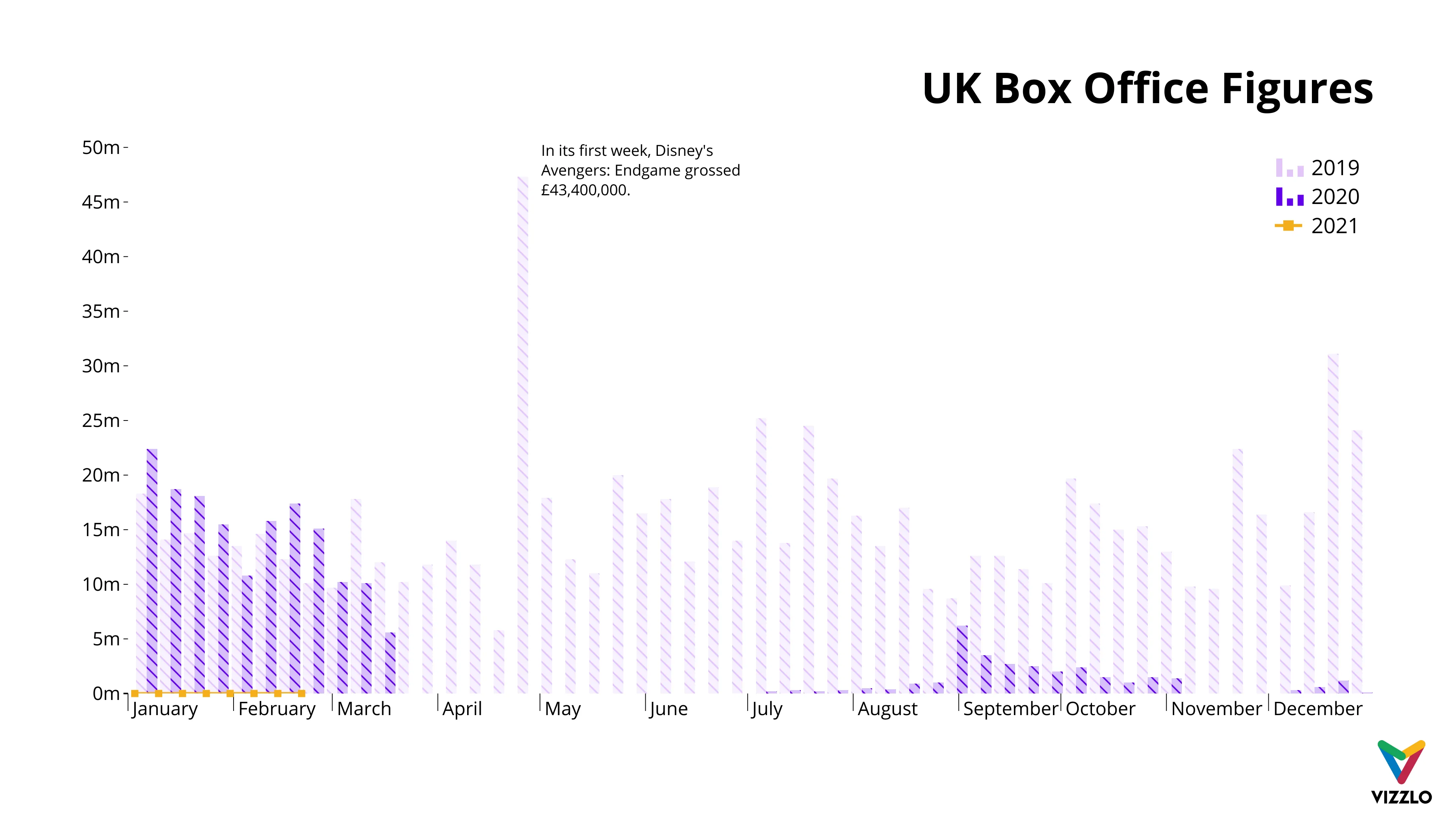Click the 2019 legend bar icon
The width and height of the screenshot is (1456, 819).
point(1289,168)
